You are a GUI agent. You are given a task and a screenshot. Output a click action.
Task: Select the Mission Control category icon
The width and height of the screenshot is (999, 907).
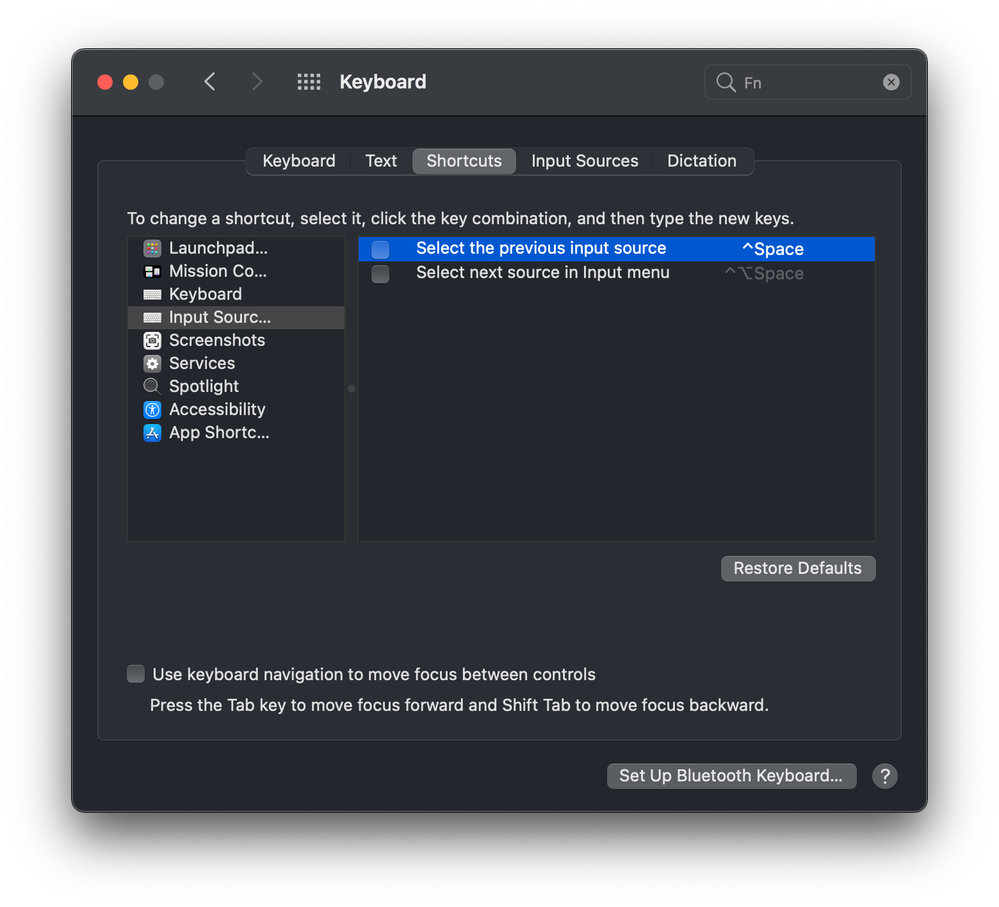pos(152,271)
